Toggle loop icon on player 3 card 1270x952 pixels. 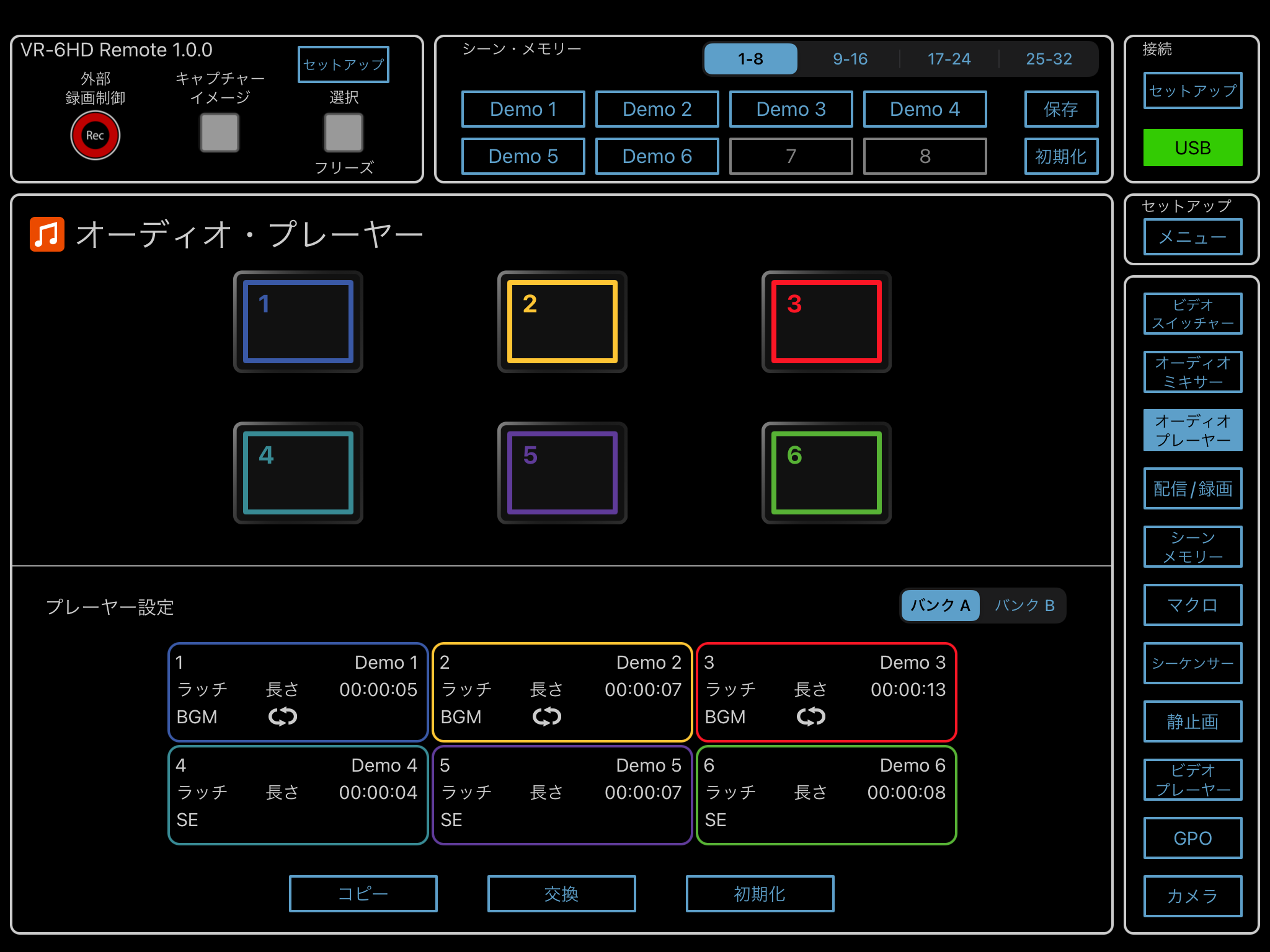(811, 716)
